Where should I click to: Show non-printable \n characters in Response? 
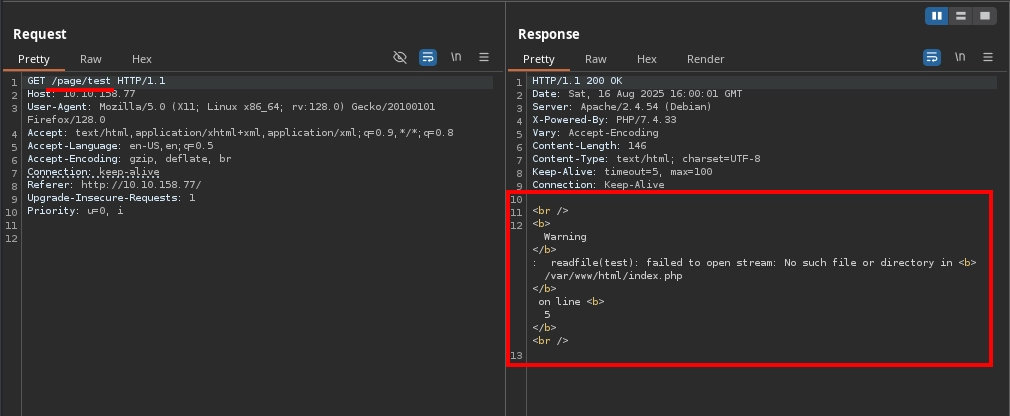point(961,58)
